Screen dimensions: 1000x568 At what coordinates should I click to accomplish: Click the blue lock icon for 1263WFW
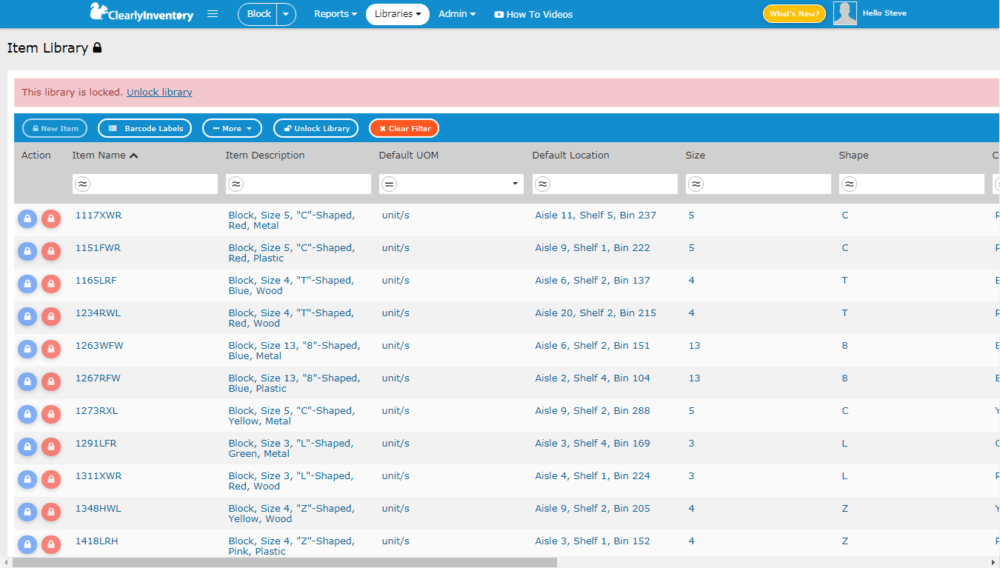click(27, 349)
